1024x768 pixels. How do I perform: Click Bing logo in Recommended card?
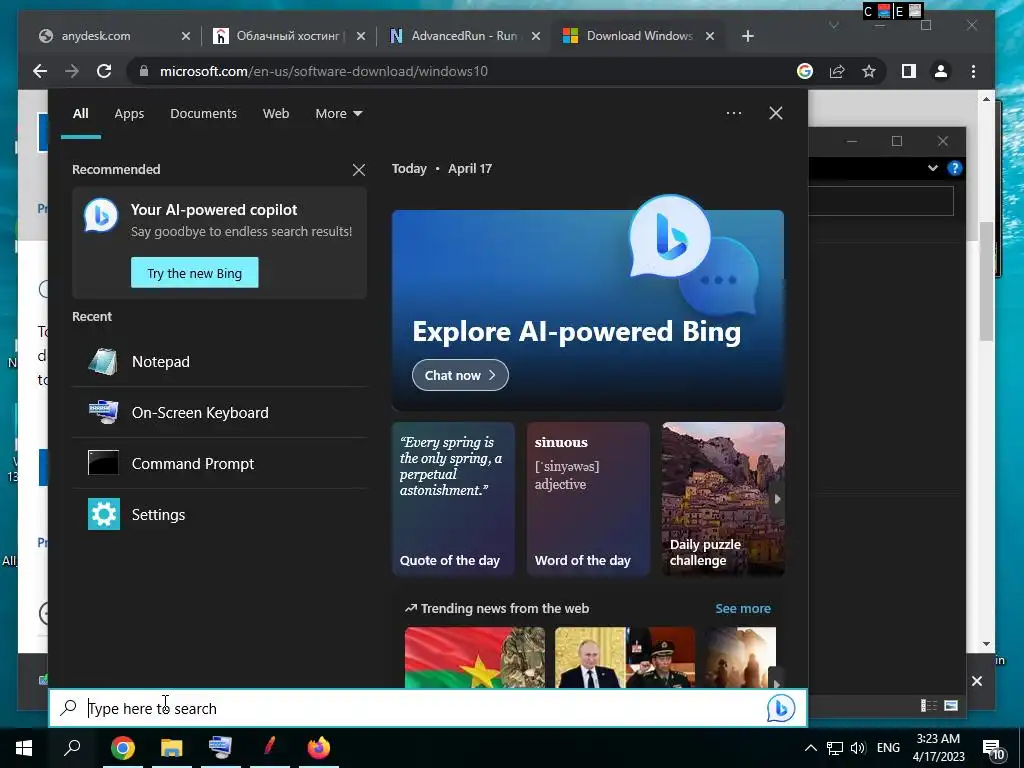click(x=101, y=216)
